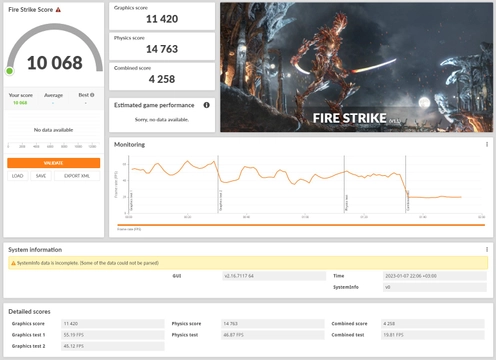Click the Physics score 14 763 tile

point(162,46)
